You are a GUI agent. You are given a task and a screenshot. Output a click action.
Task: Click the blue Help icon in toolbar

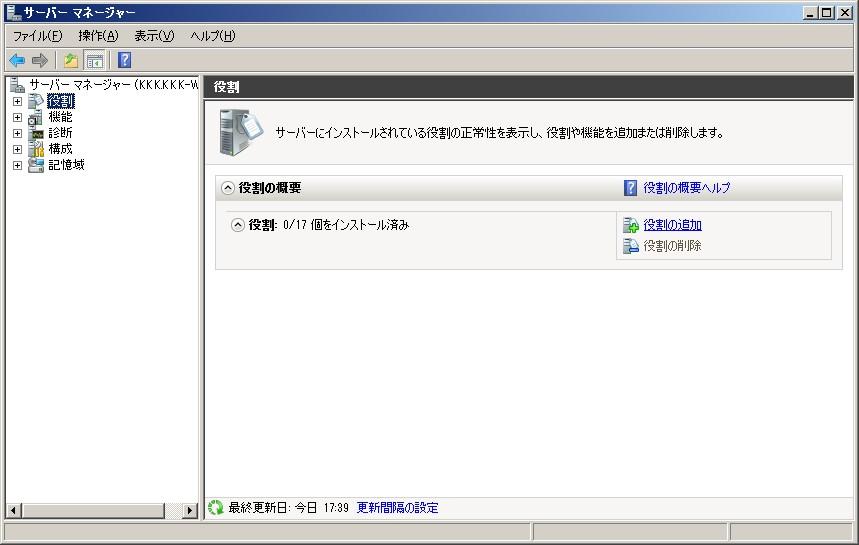(124, 61)
